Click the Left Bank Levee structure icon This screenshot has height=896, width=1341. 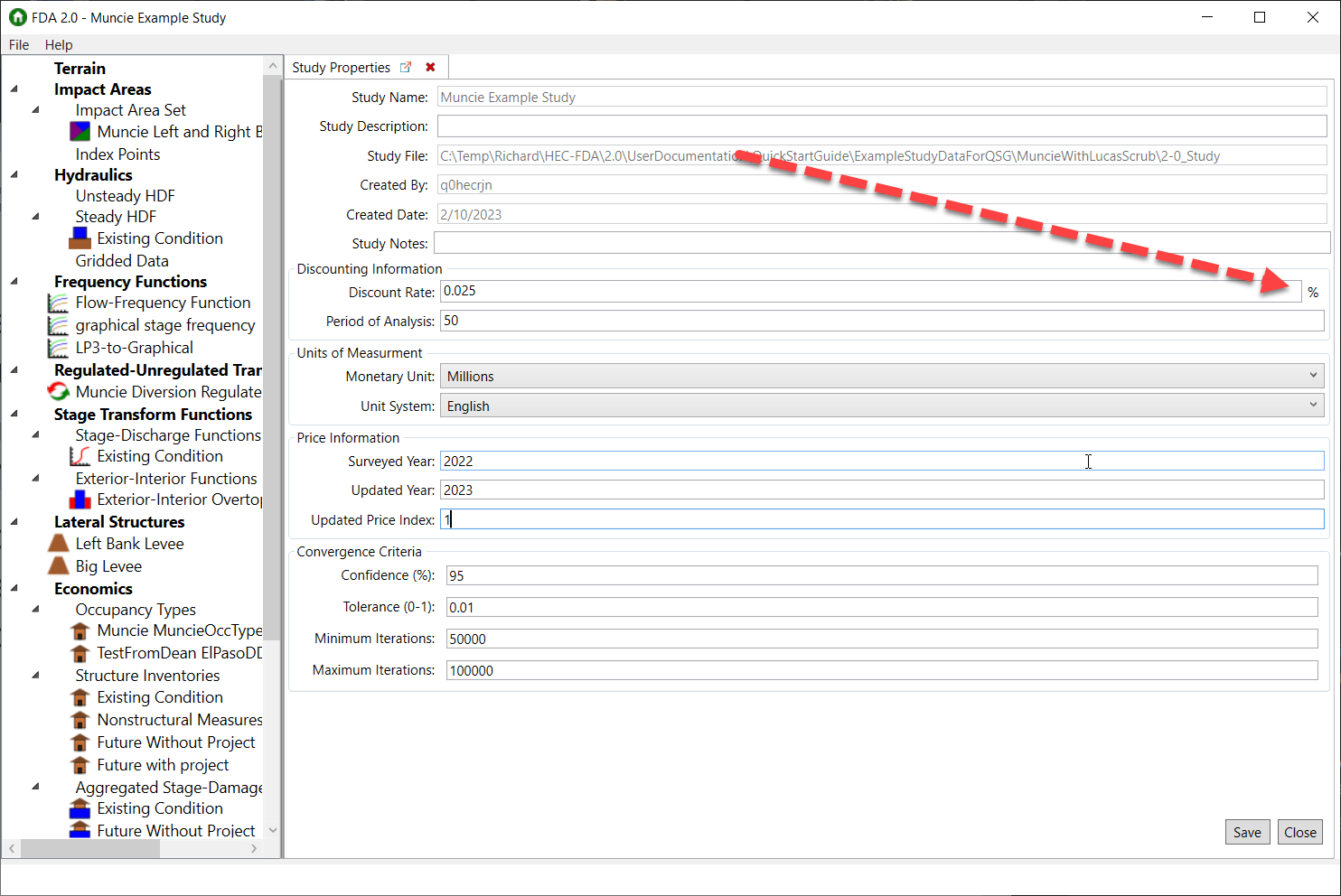coord(57,543)
